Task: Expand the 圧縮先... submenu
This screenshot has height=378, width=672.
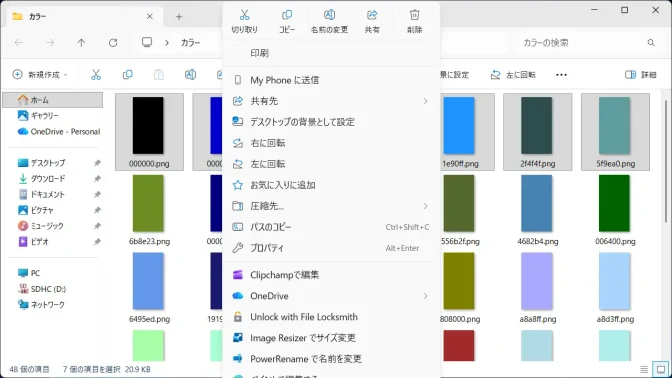Action: point(331,206)
